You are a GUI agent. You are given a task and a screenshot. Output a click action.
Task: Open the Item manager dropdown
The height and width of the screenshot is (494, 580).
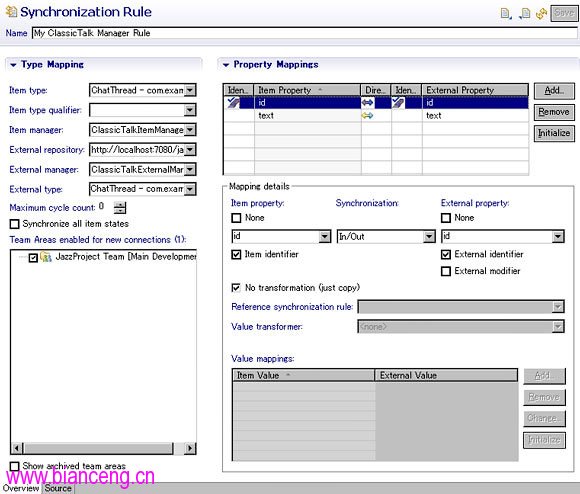tap(190, 130)
